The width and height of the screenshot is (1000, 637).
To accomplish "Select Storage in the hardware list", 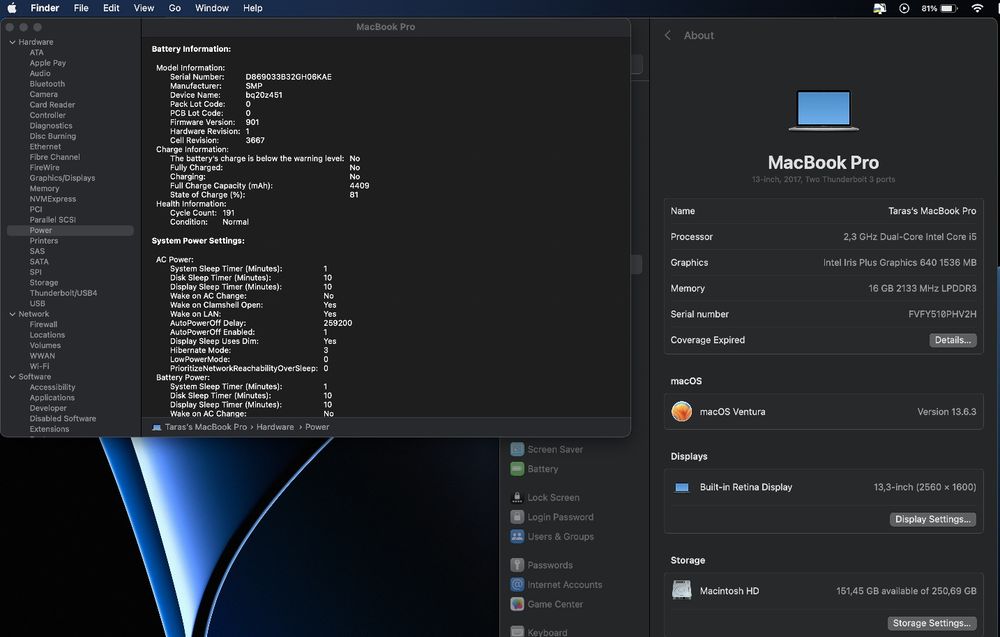I will [44, 282].
